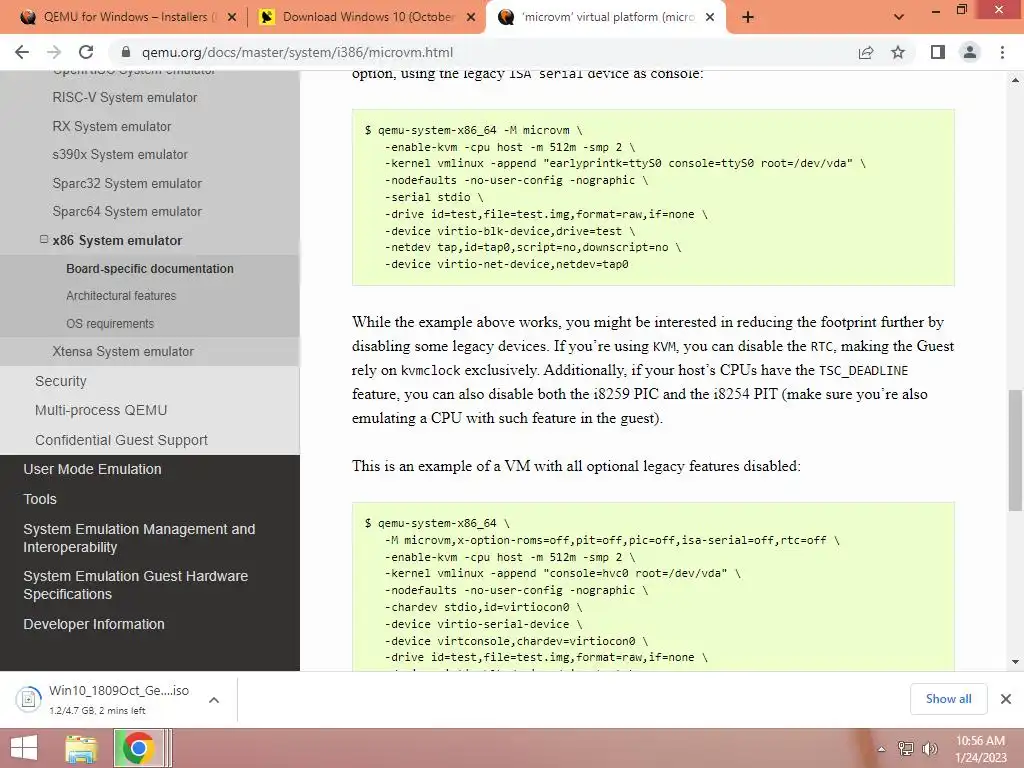Image resolution: width=1024 pixels, height=768 pixels.
Task: Go to the Security section
Action: [61, 381]
